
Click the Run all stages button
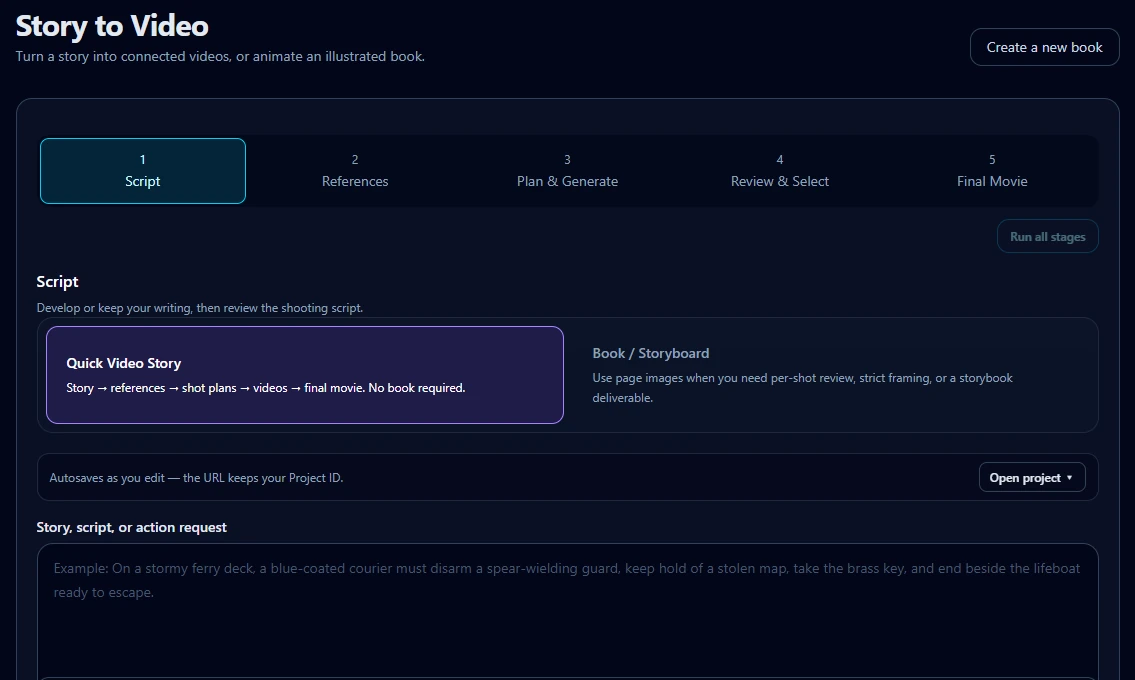point(1047,237)
